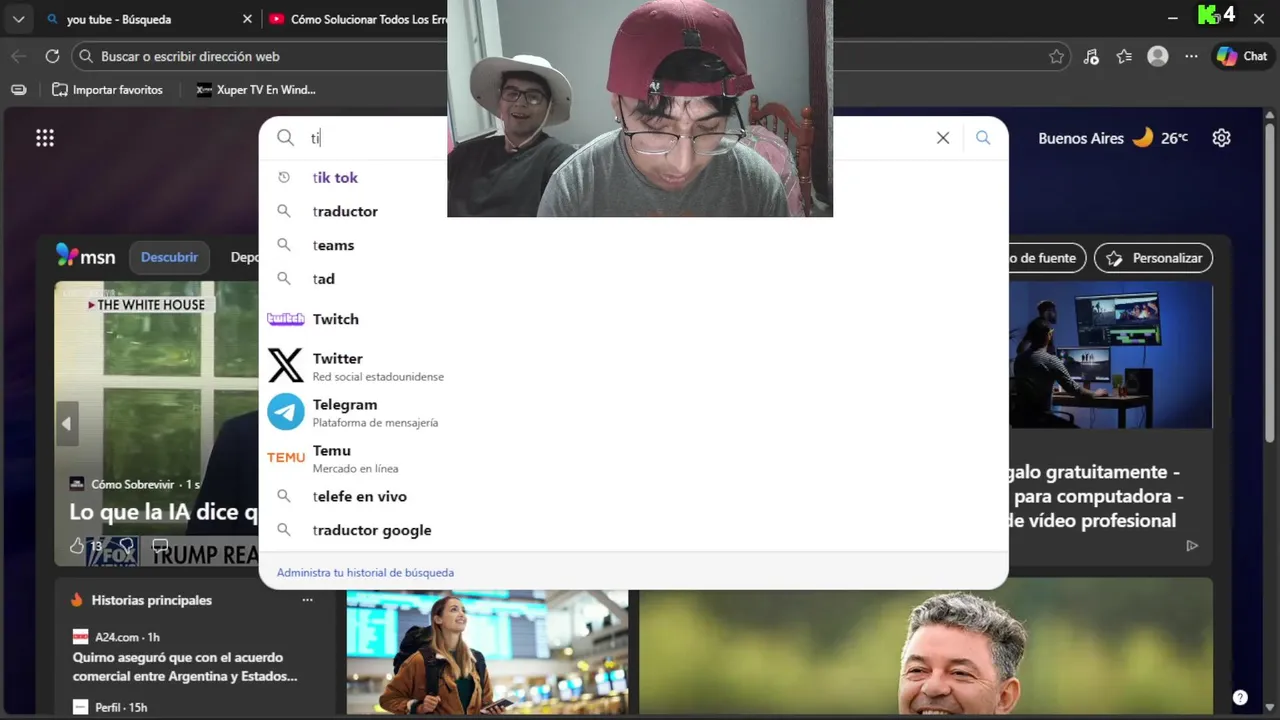
Task: Click the ad choices triangle icon
Action: (1192, 546)
